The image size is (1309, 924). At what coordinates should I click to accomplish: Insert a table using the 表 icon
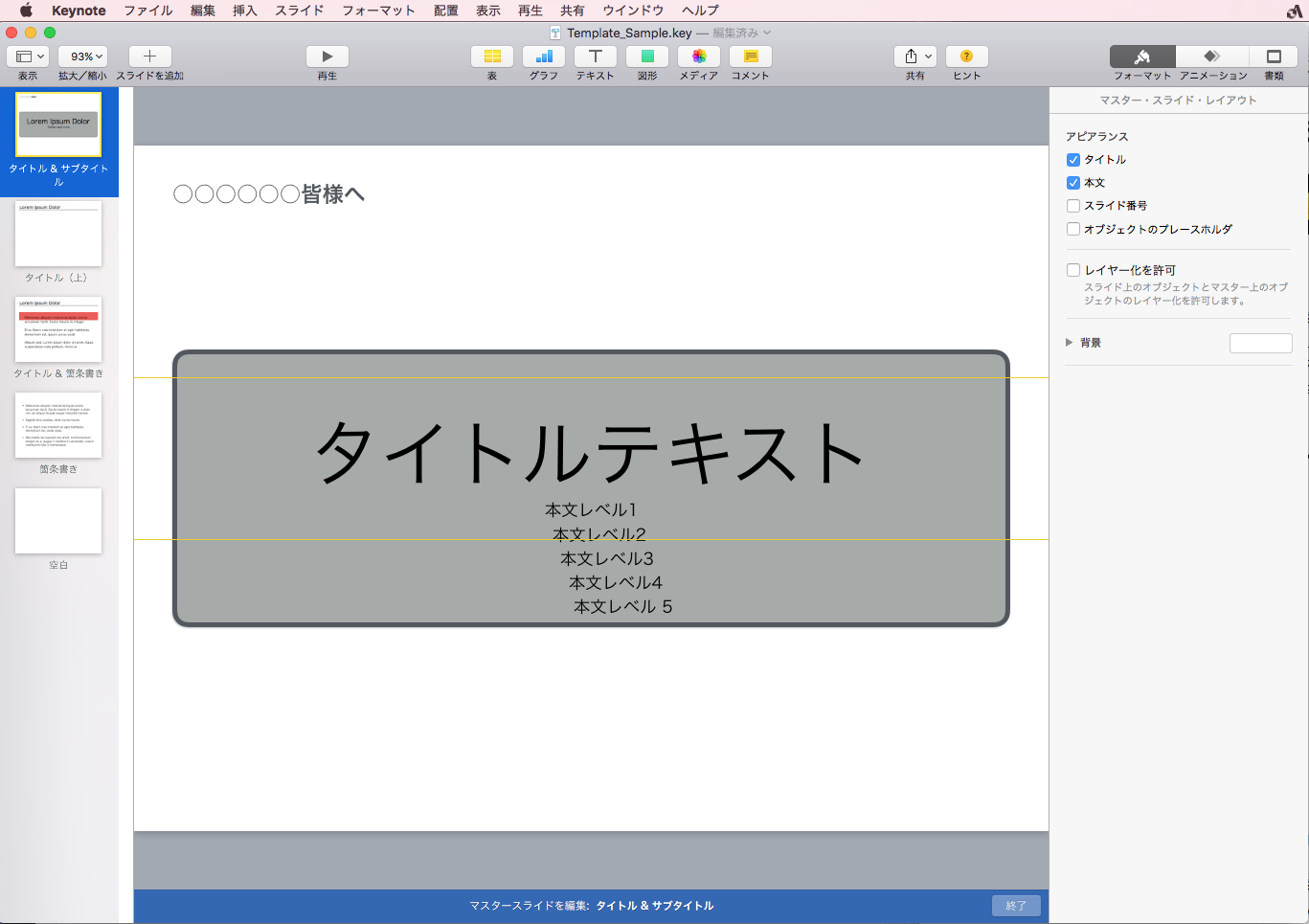coord(491,57)
